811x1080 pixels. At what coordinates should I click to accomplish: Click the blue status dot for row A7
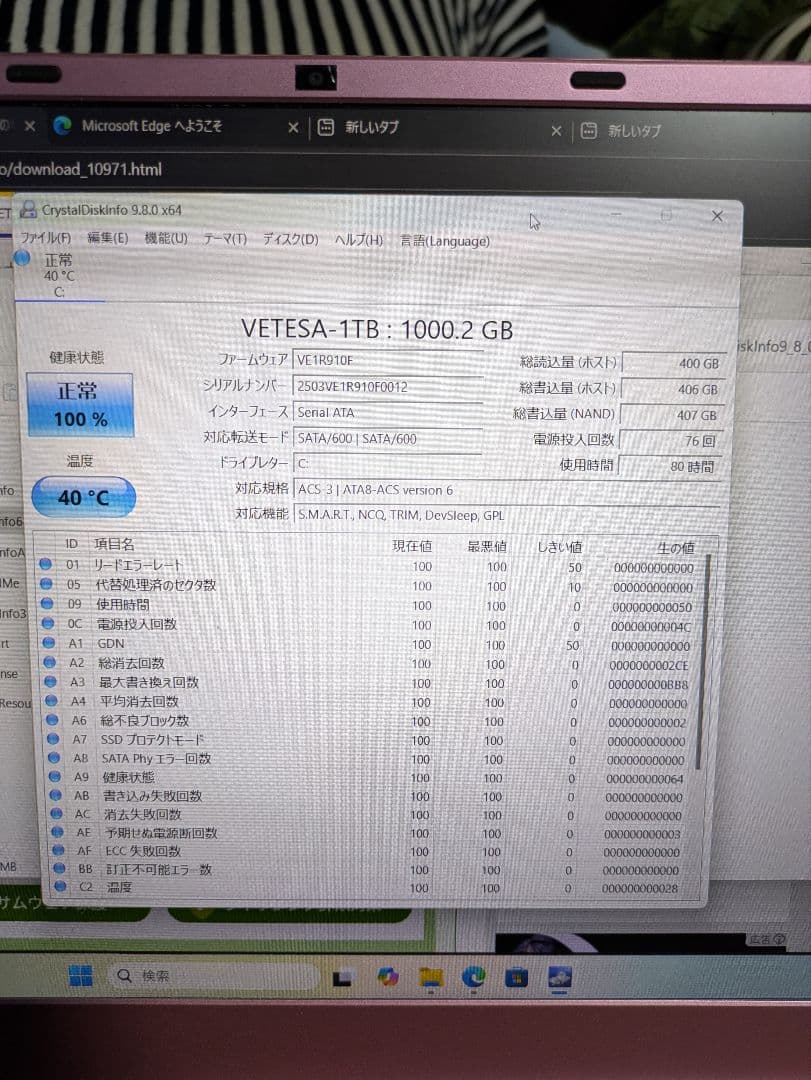point(52,738)
